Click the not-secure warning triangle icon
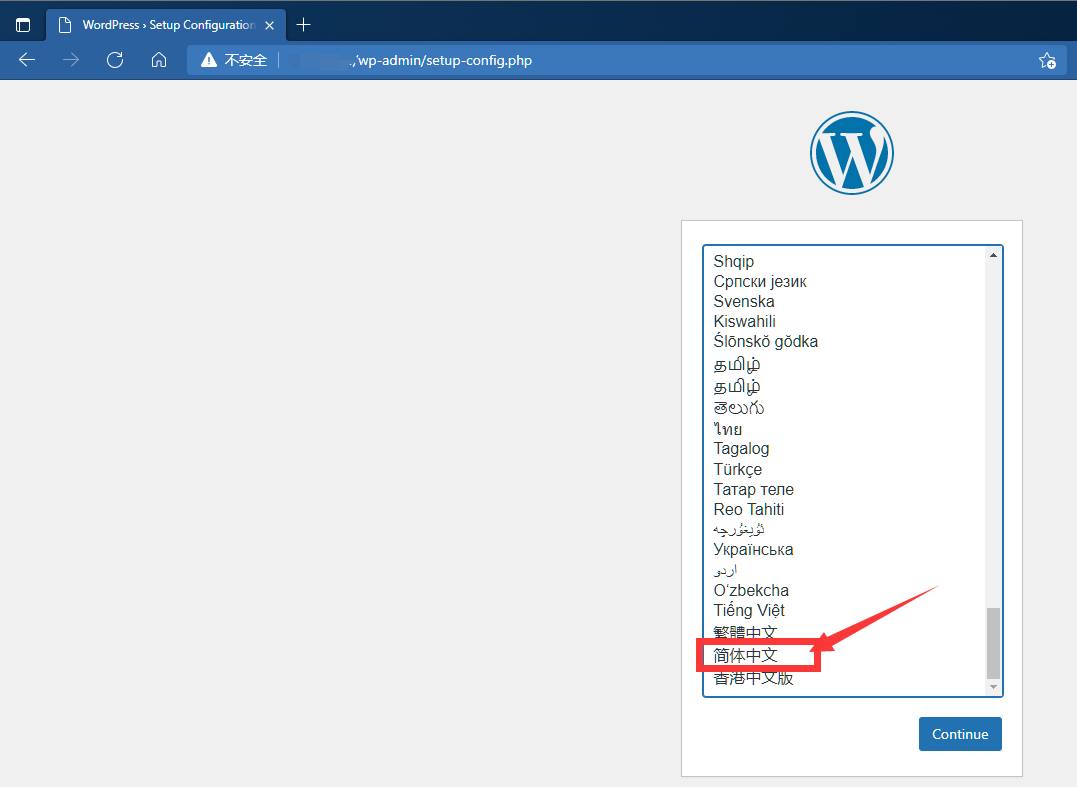Screen dimensions: 1077x787 [209, 60]
